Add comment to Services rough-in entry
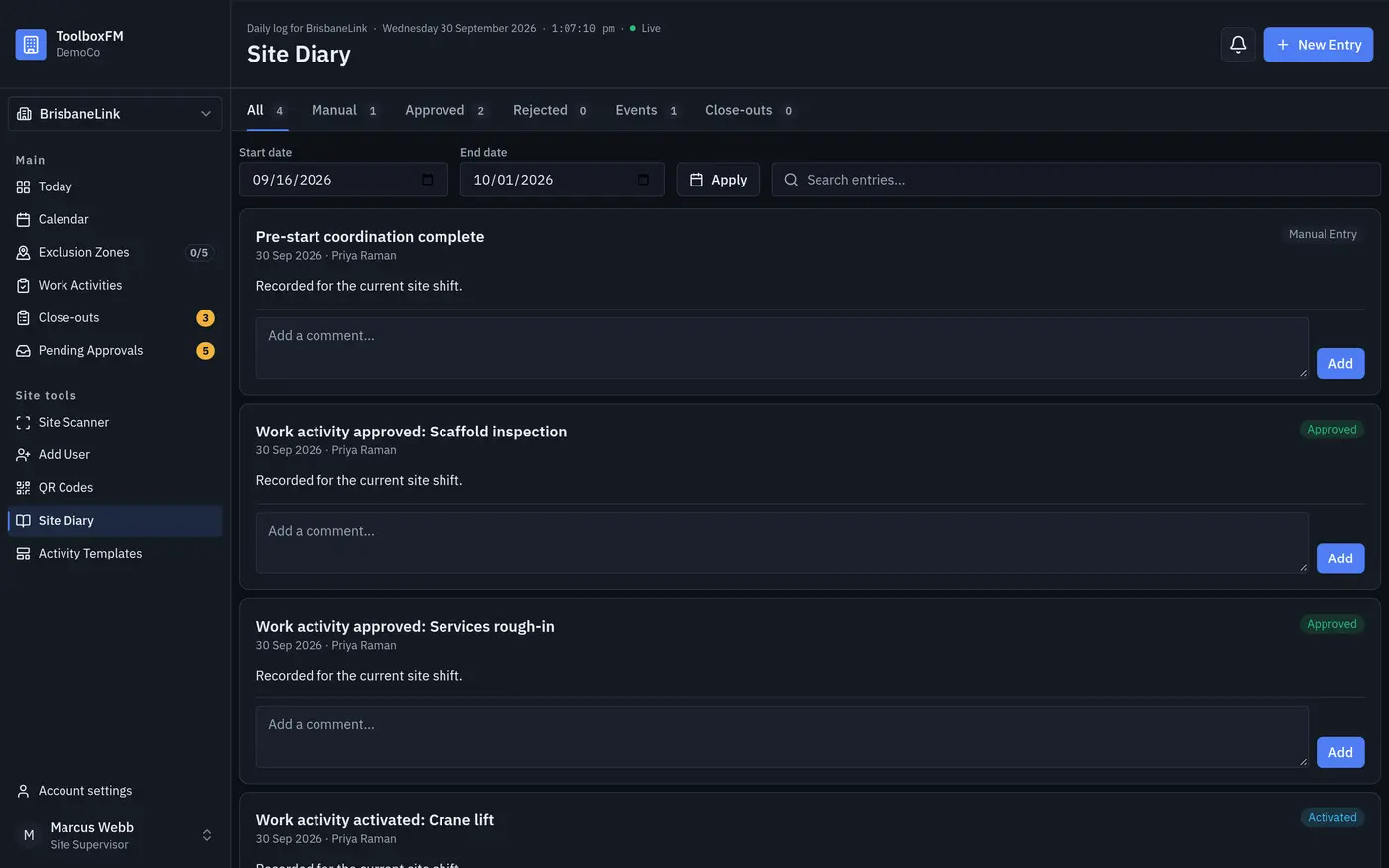This screenshot has width=1389, height=868. pos(1340,752)
